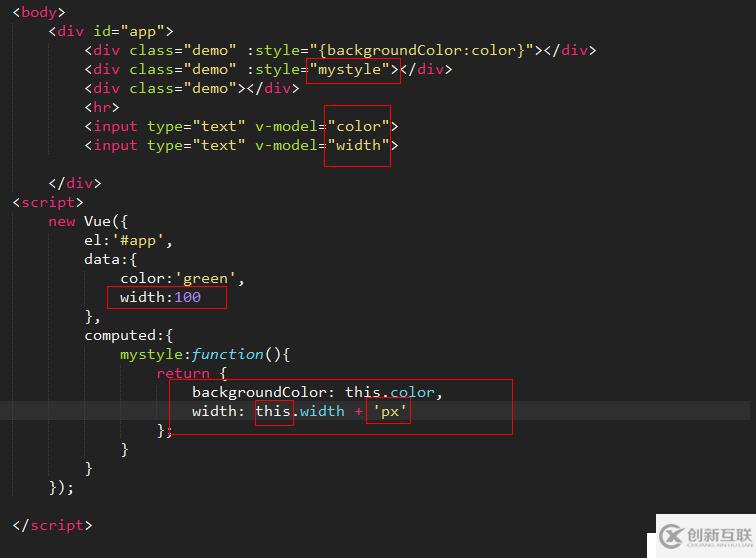
Task: Click the {backgroundColor:color} style binding
Action: coord(422,50)
